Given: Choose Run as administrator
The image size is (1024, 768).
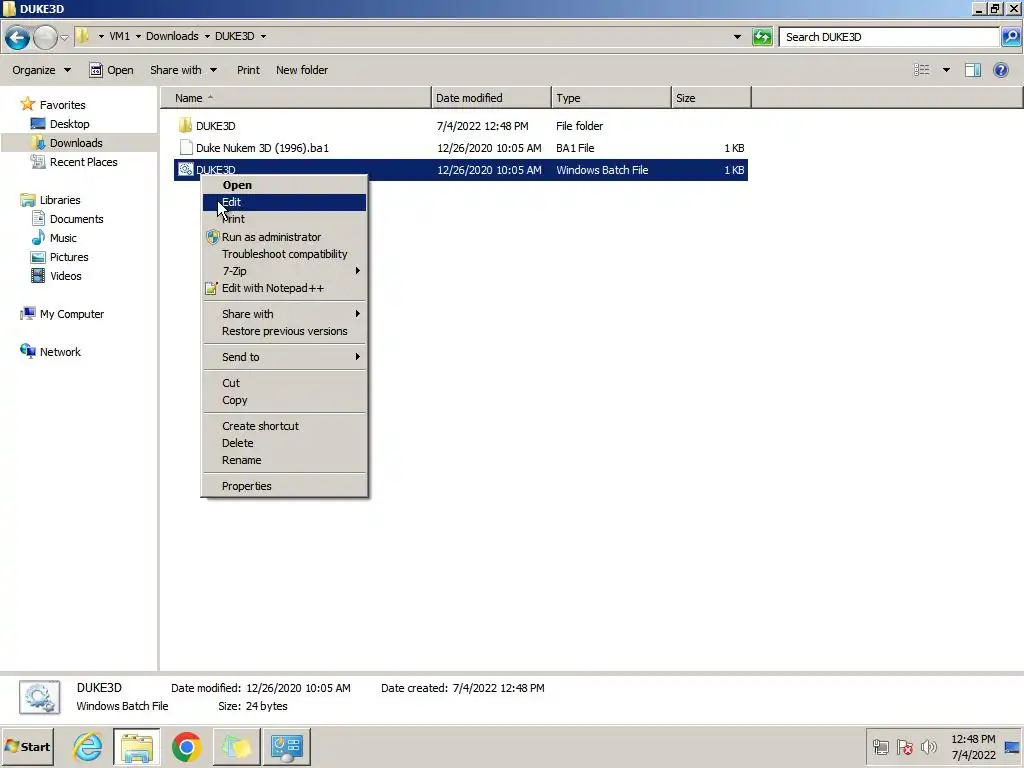Looking at the screenshot, I should [x=284, y=237].
